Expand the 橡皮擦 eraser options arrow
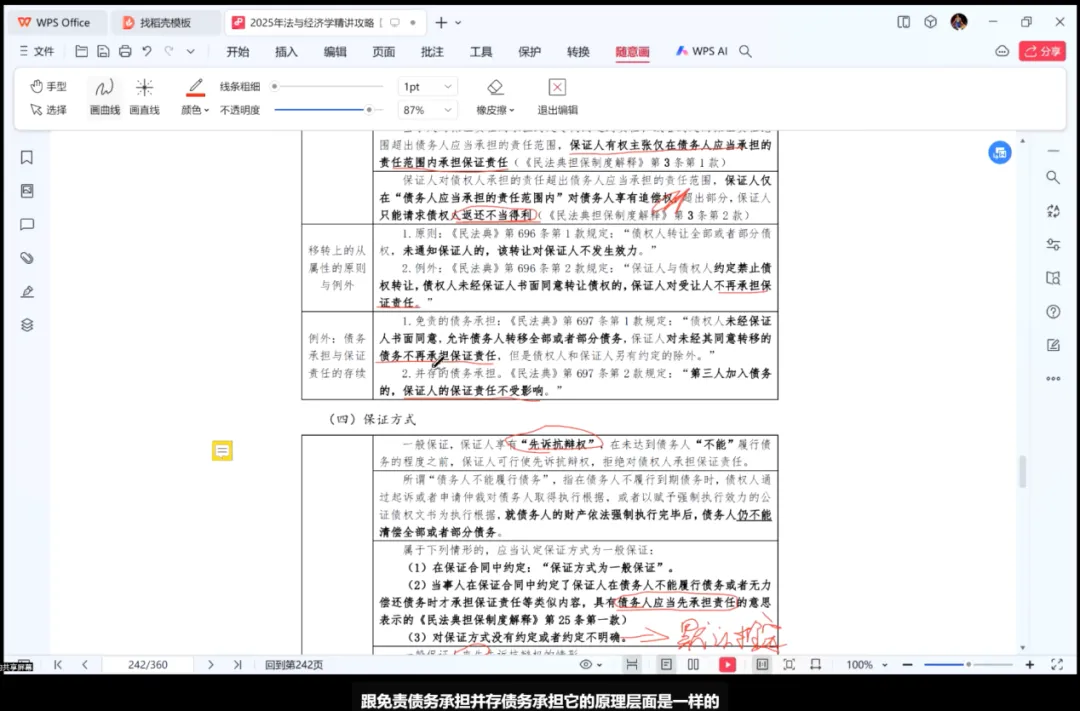 (x=512, y=110)
